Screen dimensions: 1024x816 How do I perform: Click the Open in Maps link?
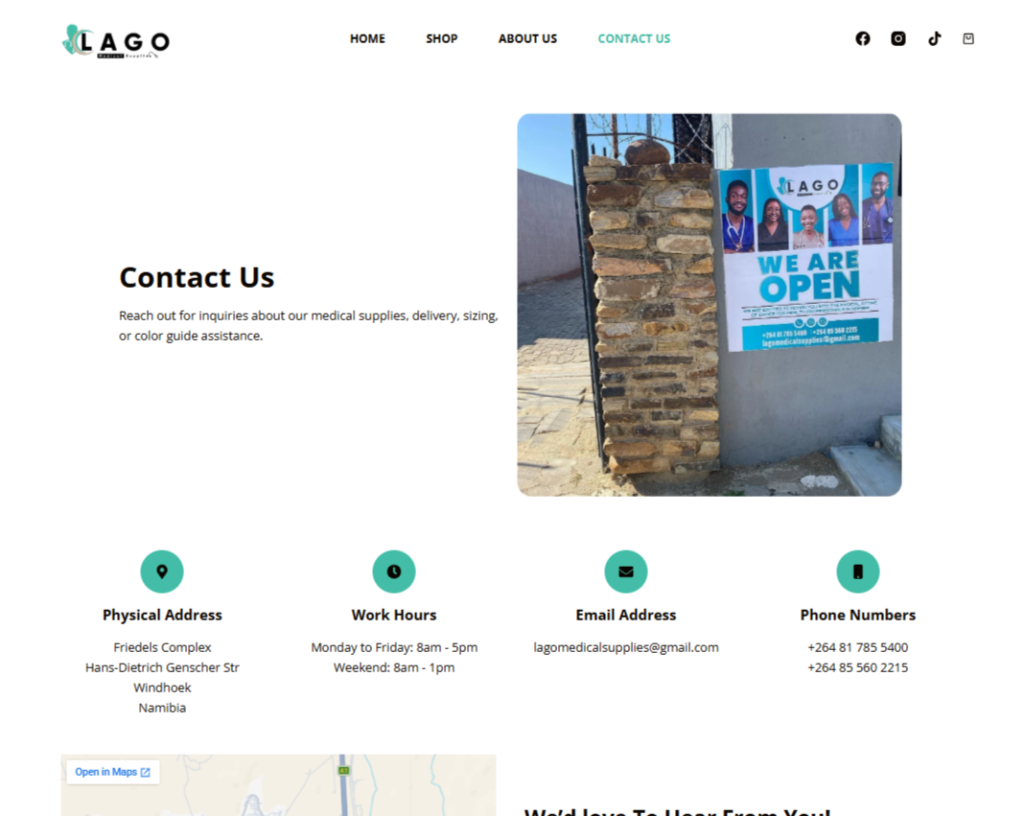click(112, 772)
